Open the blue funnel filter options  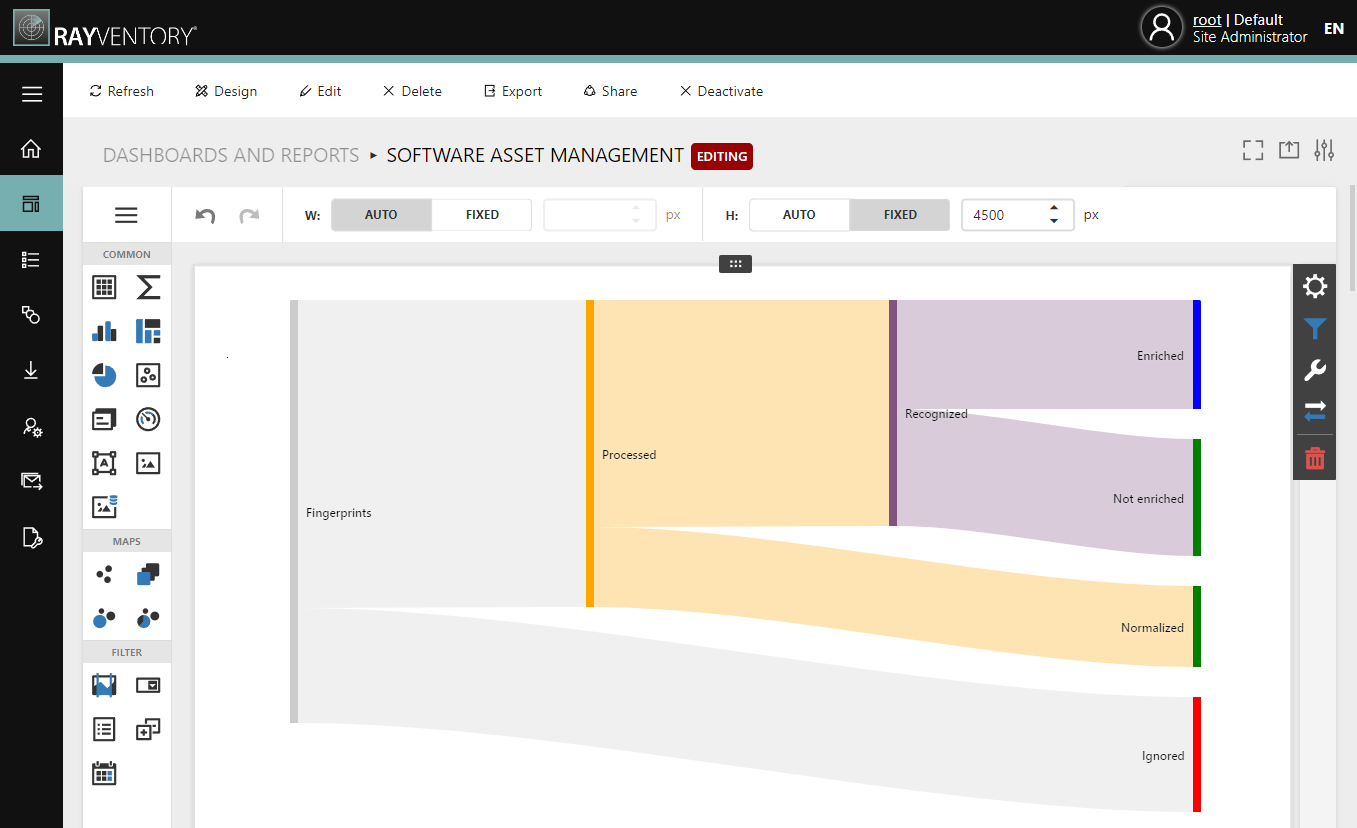[x=1314, y=329]
